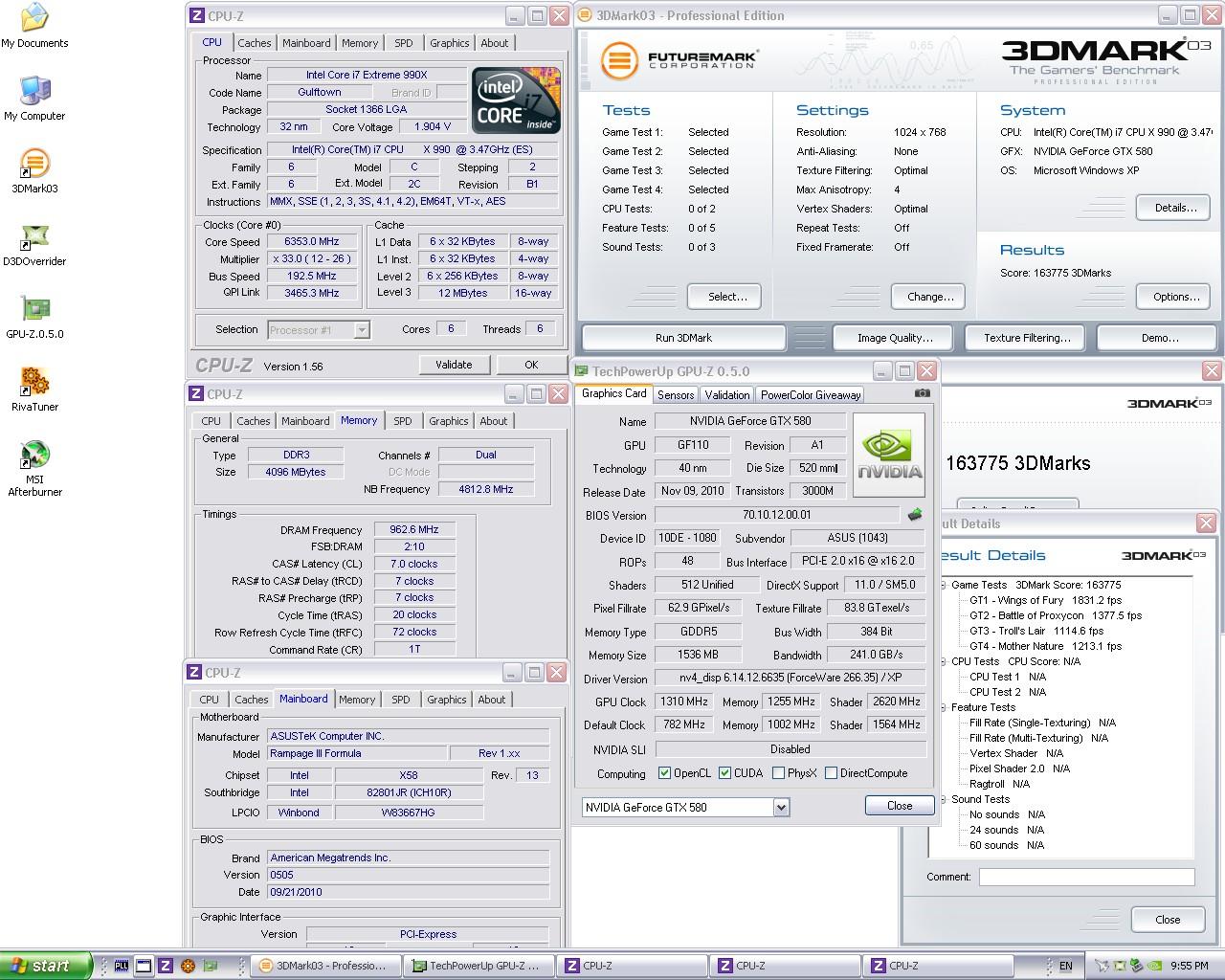Image resolution: width=1225 pixels, height=980 pixels.
Task: Click the 3DMark03 title bar icon
Action: (585, 15)
